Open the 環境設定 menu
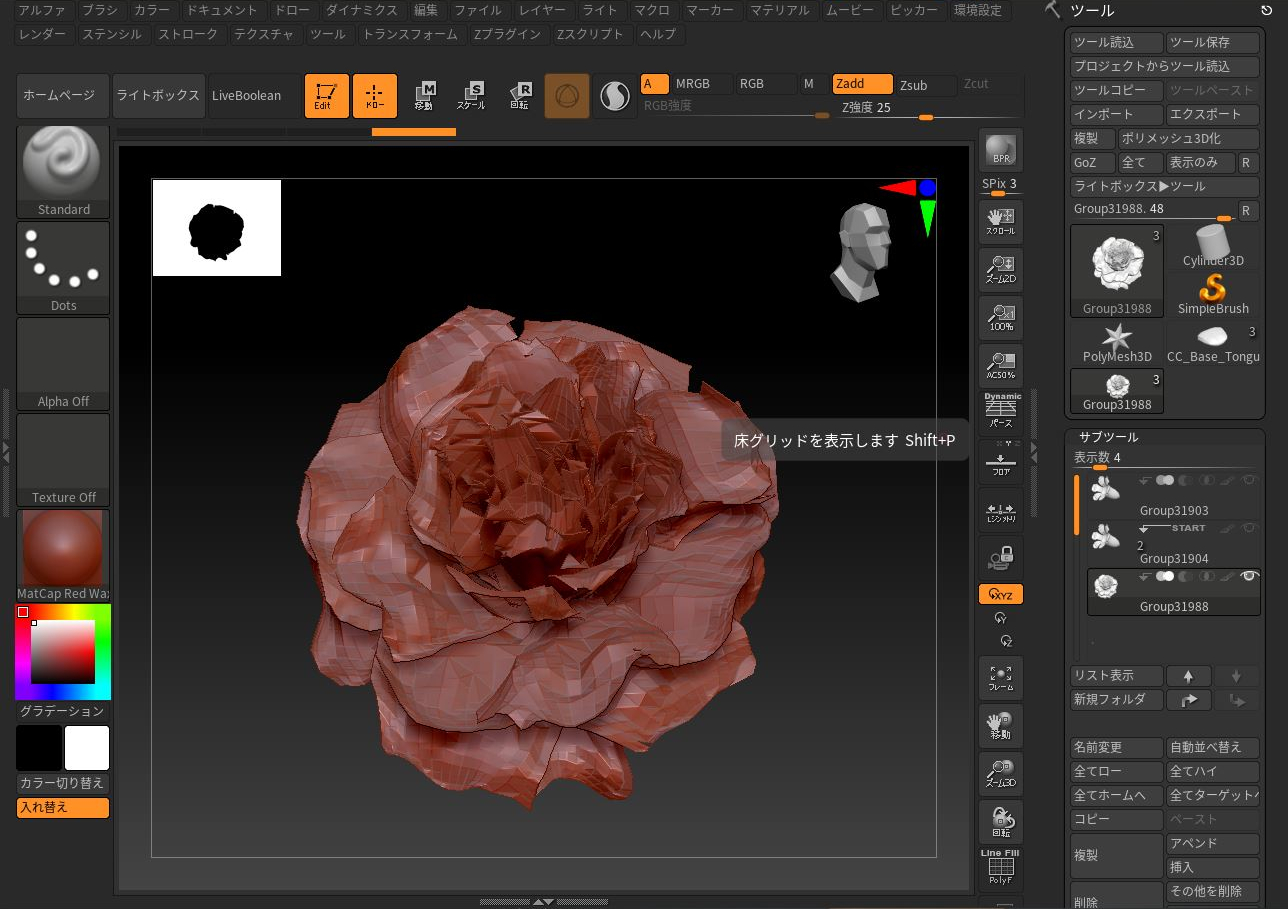 (977, 11)
